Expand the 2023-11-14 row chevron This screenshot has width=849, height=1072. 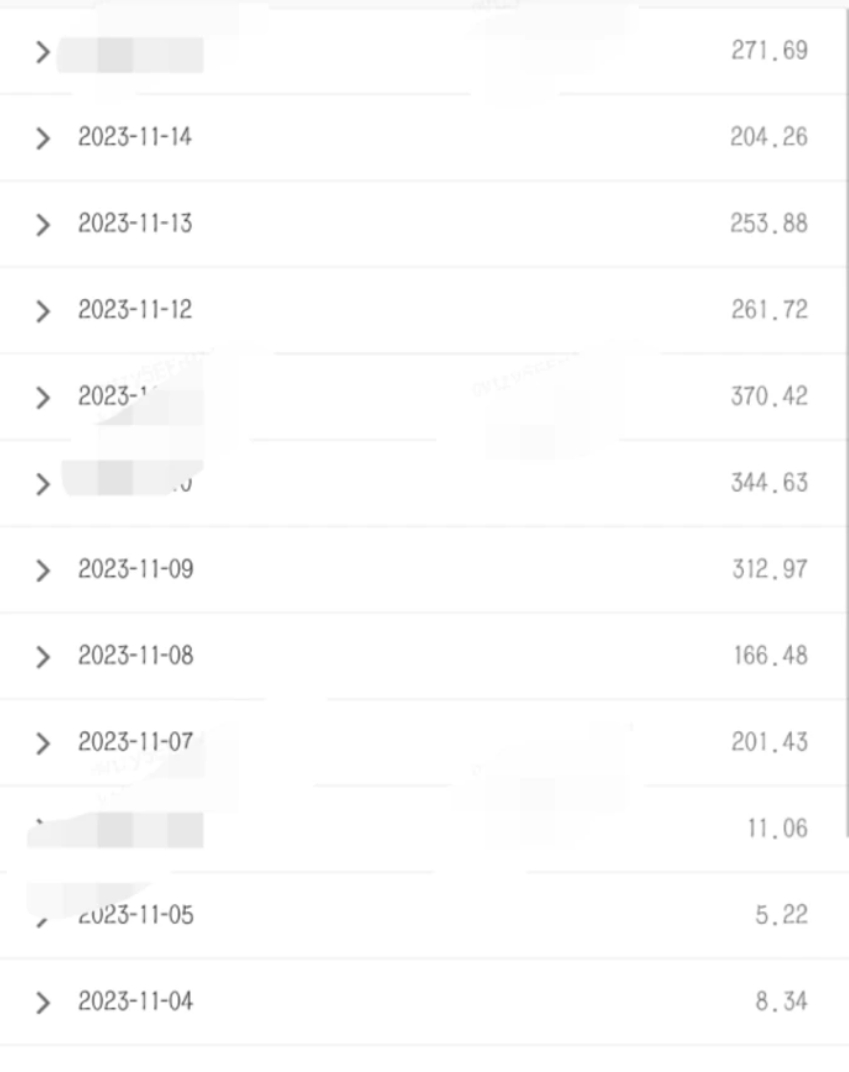coord(42,138)
